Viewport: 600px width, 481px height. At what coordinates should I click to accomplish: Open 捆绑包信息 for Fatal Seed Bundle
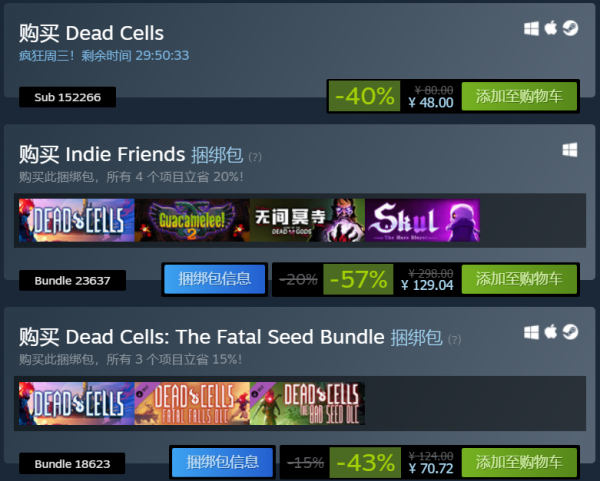222,462
